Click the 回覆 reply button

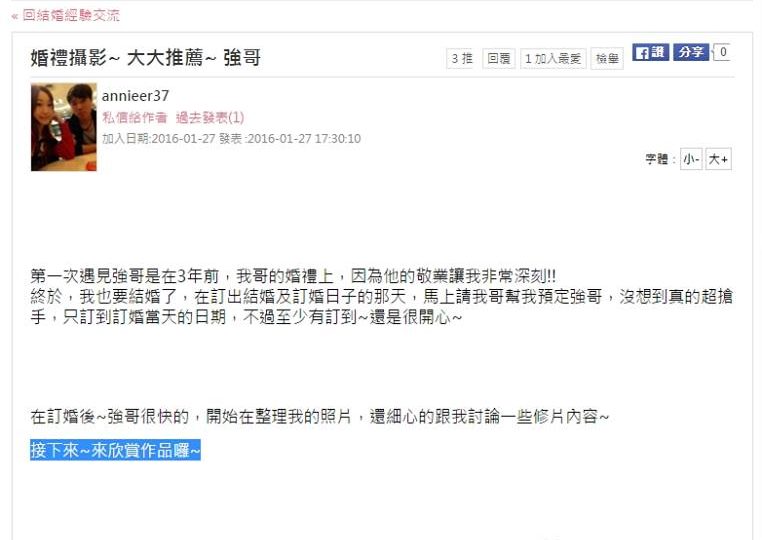(x=499, y=59)
